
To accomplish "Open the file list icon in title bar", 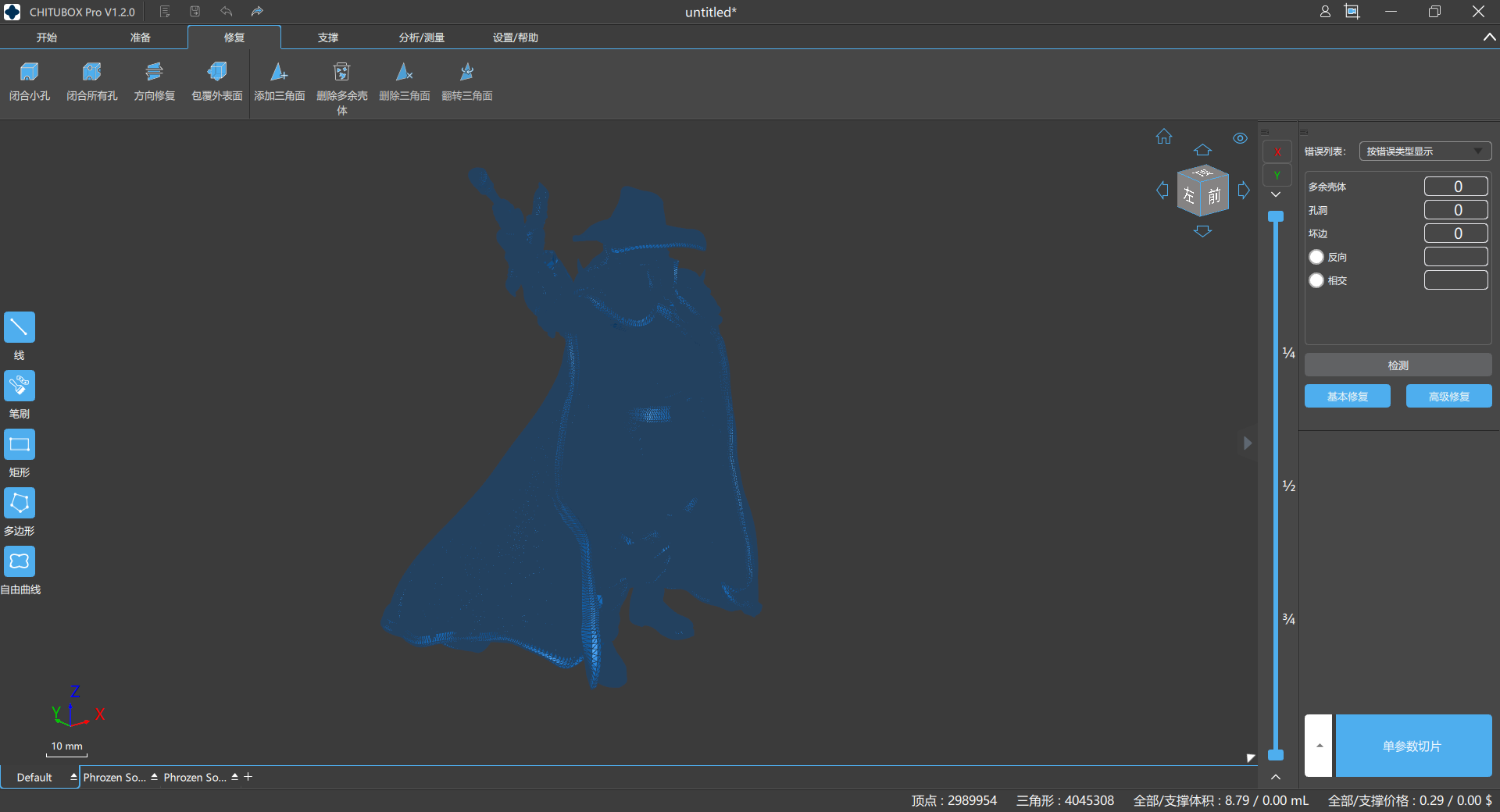I will [x=165, y=12].
